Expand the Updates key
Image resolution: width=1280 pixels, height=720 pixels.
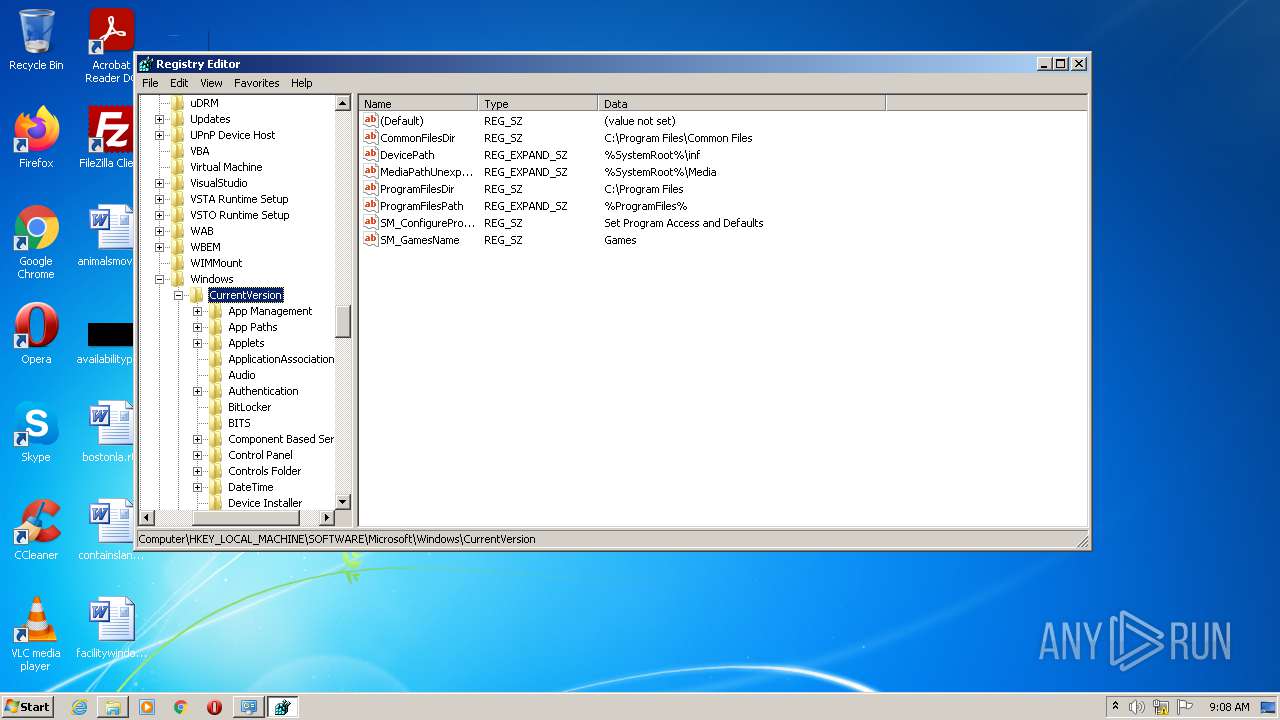click(160, 119)
